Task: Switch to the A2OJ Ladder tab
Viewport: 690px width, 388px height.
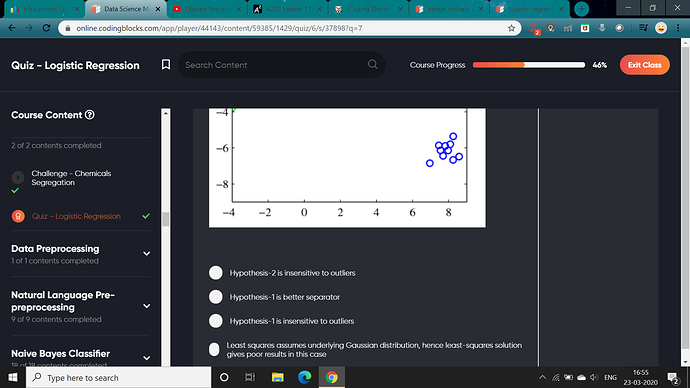Action: click(x=287, y=9)
